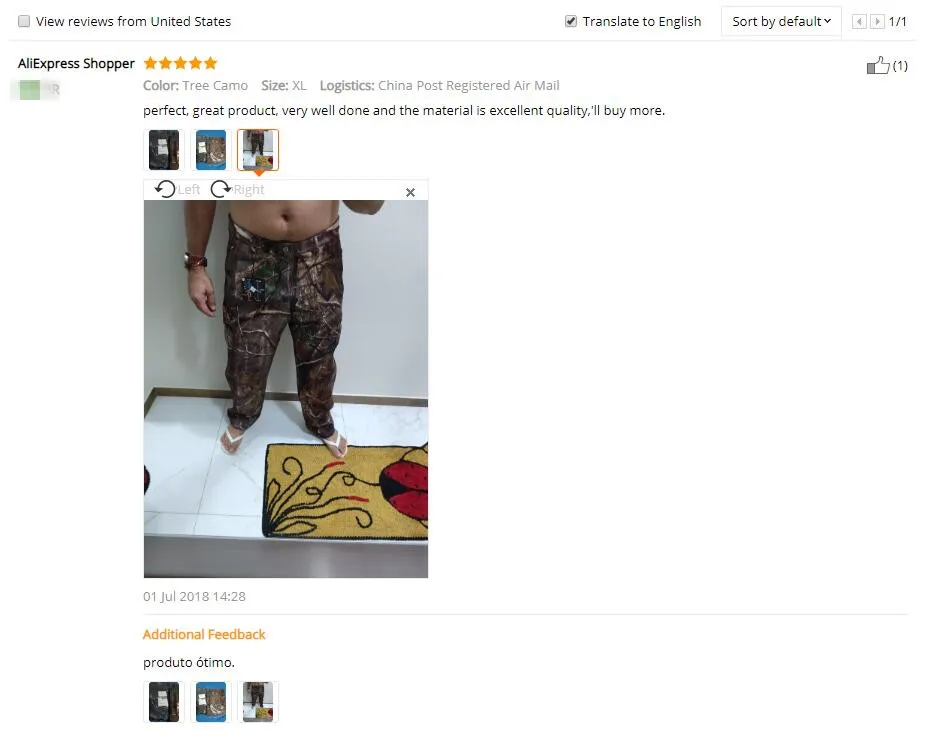Image resolution: width=938 pixels, height=730 pixels.
Task: Uncheck Translate to English
Action: [571, 21]
